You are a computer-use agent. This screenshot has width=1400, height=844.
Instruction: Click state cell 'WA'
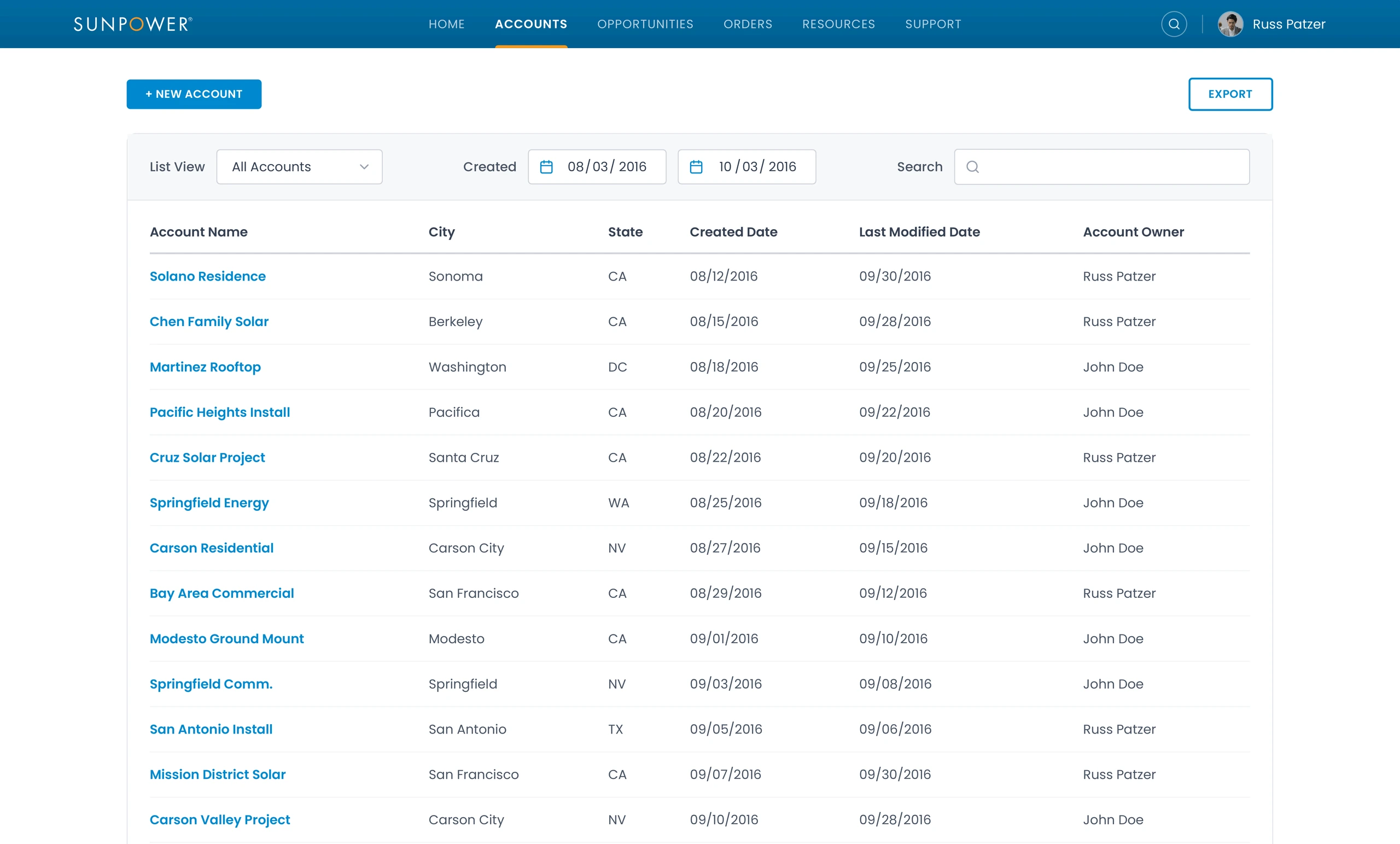[618, 503]
